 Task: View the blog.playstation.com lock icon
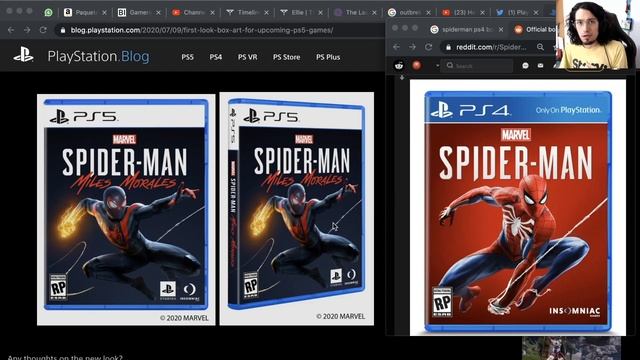pyautogui.click(x=62, y=30)
